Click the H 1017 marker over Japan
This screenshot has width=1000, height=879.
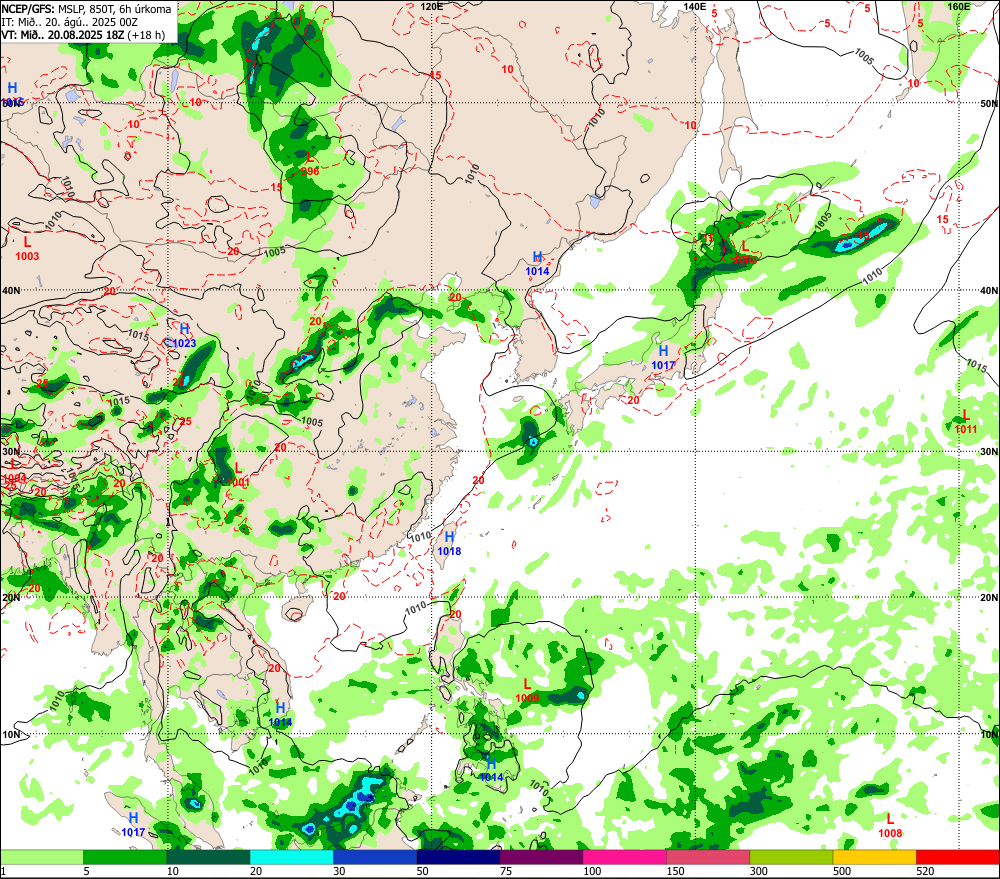pyautogui.click(x=663, y=357)
